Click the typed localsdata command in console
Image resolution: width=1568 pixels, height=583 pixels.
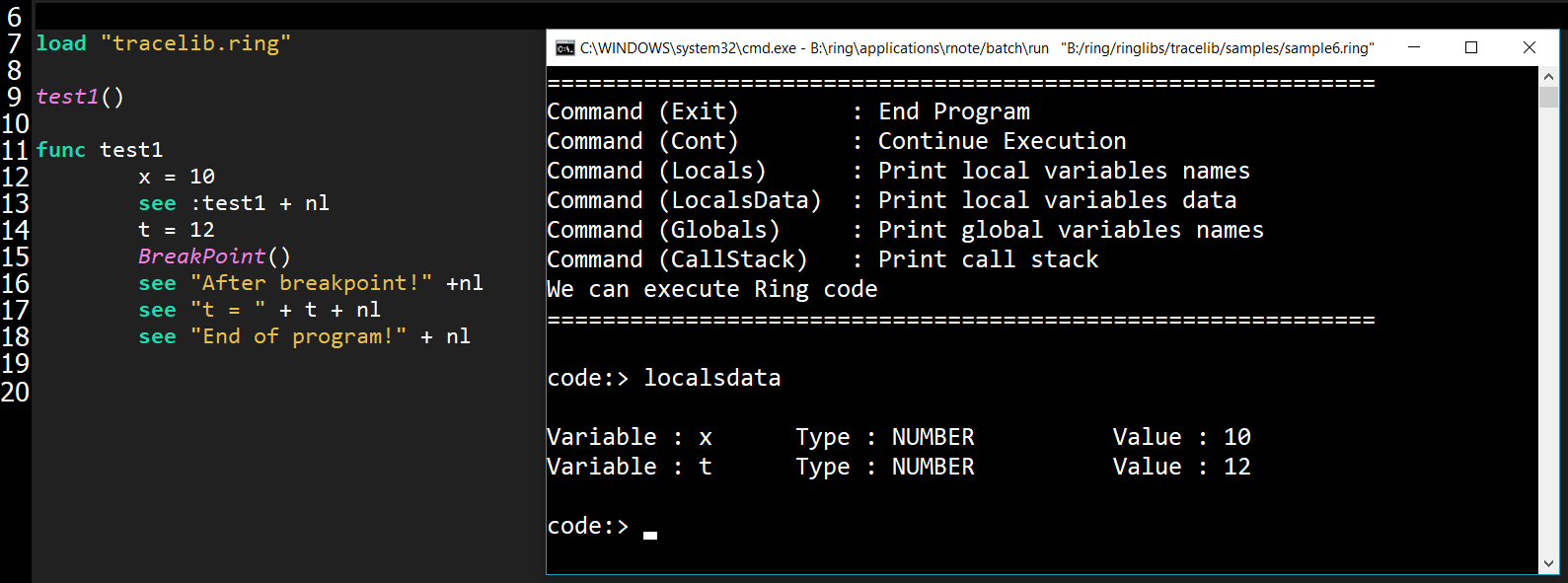(711, 378)
